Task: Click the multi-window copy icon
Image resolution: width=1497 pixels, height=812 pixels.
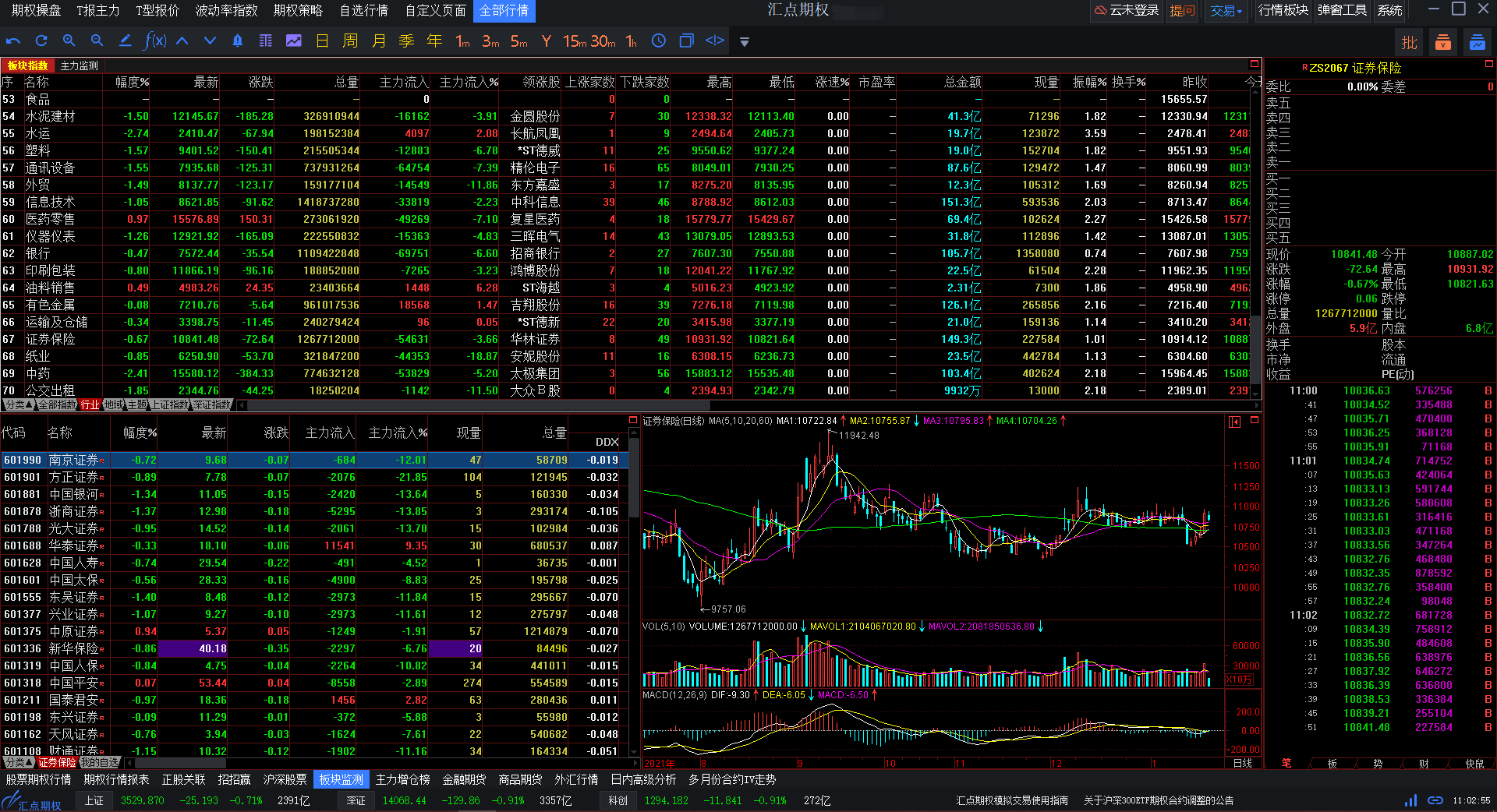Action: [687, 41]
